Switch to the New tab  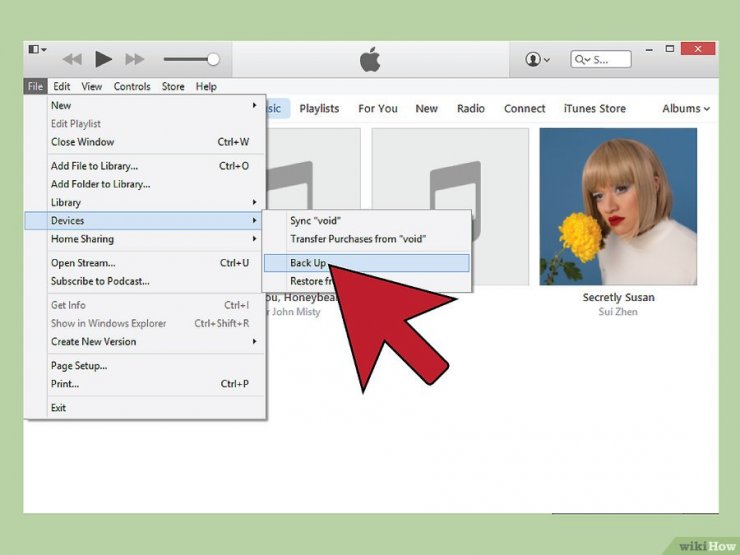pyautogui.click(x=426, y=109)
